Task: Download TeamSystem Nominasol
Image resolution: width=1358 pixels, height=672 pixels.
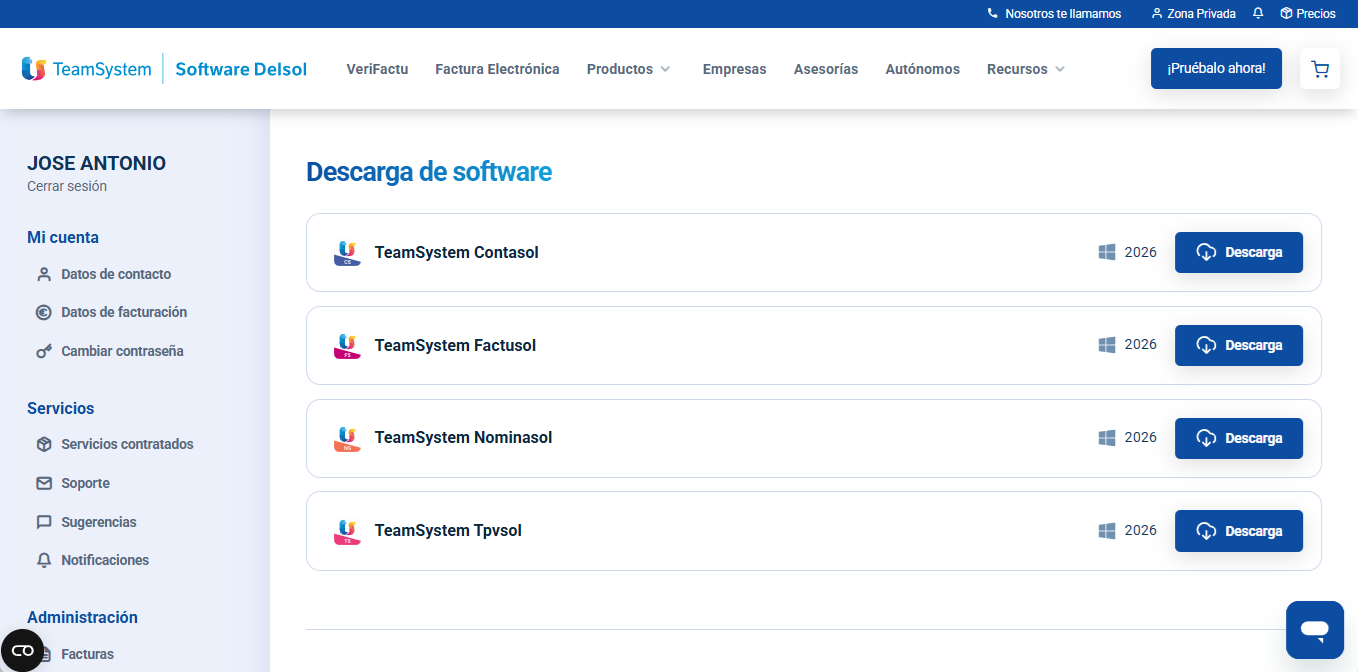Action: pos(1239,438)
